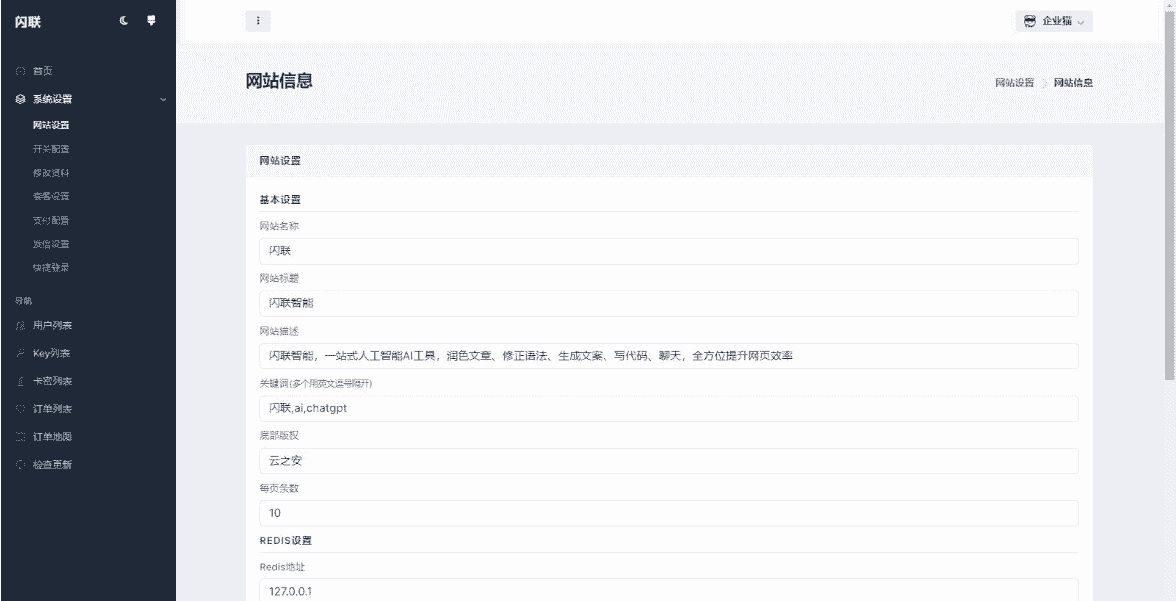Click the 导航 sidebar section label
The image size is (1176, 601).
coord(23,301)
